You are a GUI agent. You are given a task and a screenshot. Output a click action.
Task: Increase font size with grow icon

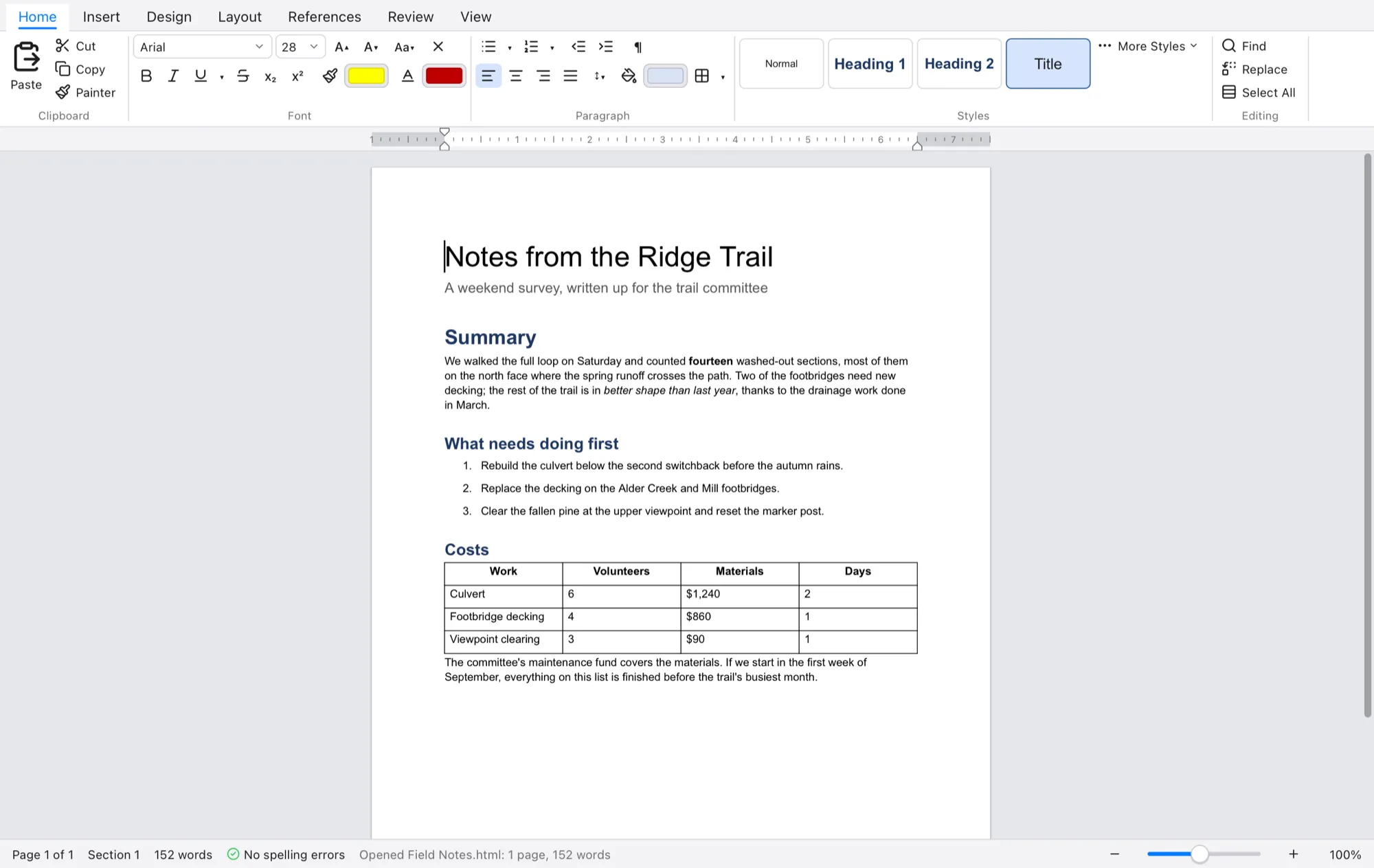[341, 47]
